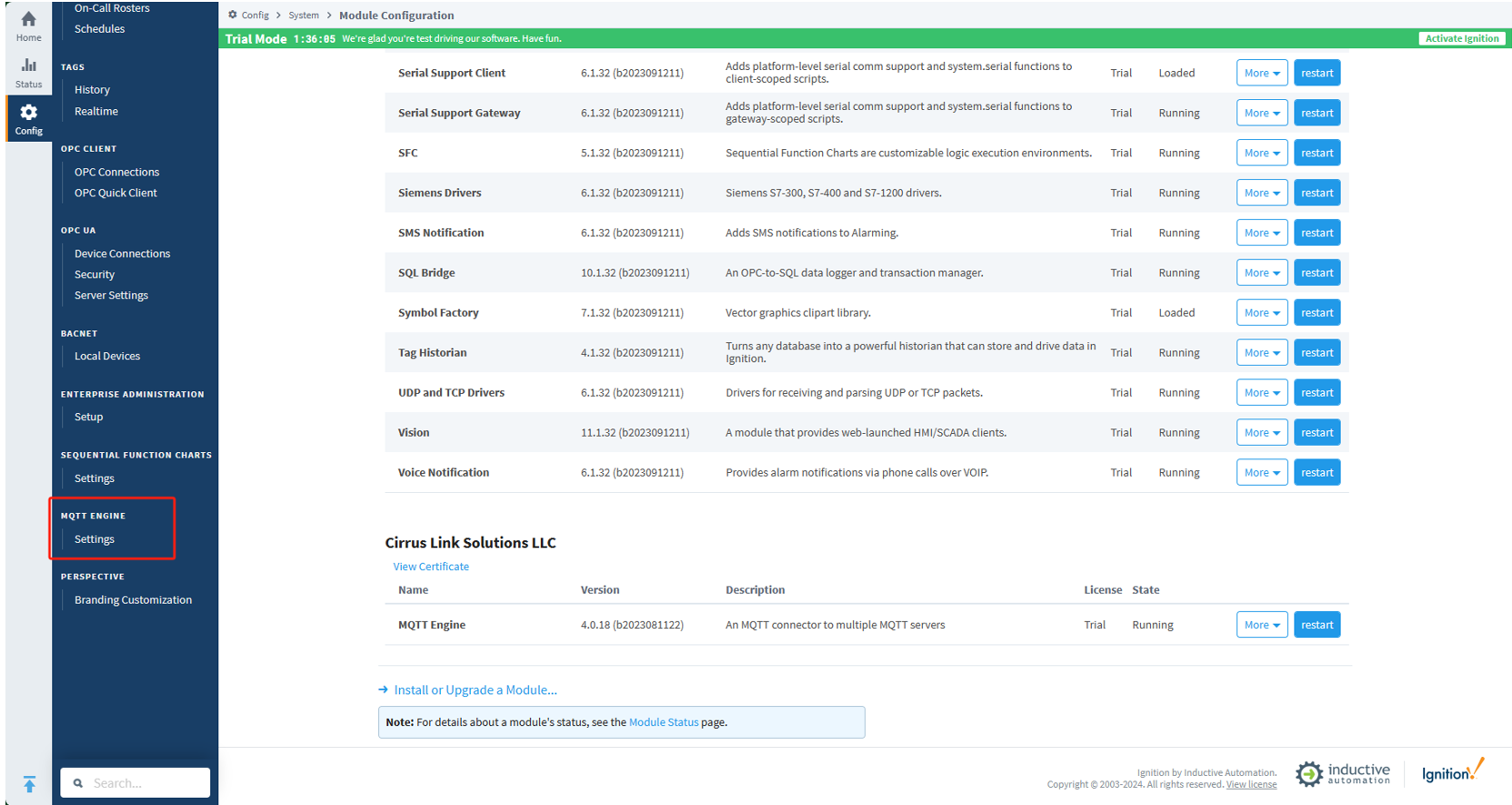Open Perspective Branding Customization
The width and height of the screenshot is (1512, 805).
[133, 600]
